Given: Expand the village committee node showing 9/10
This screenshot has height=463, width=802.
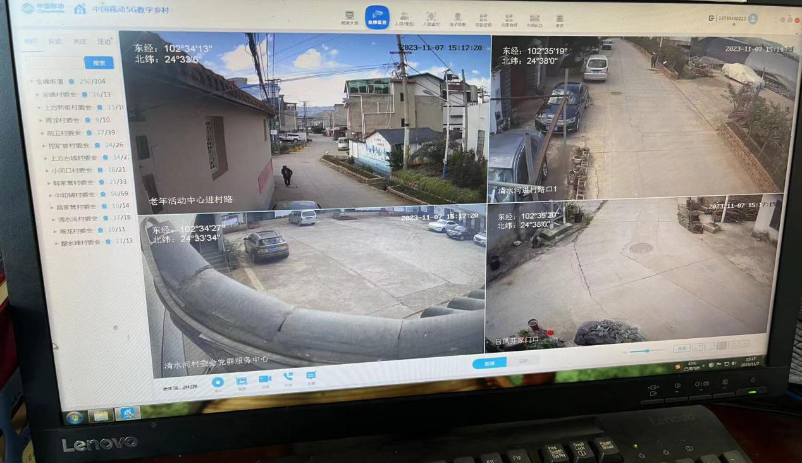Looking at the screenshot, I should (41, 120).
